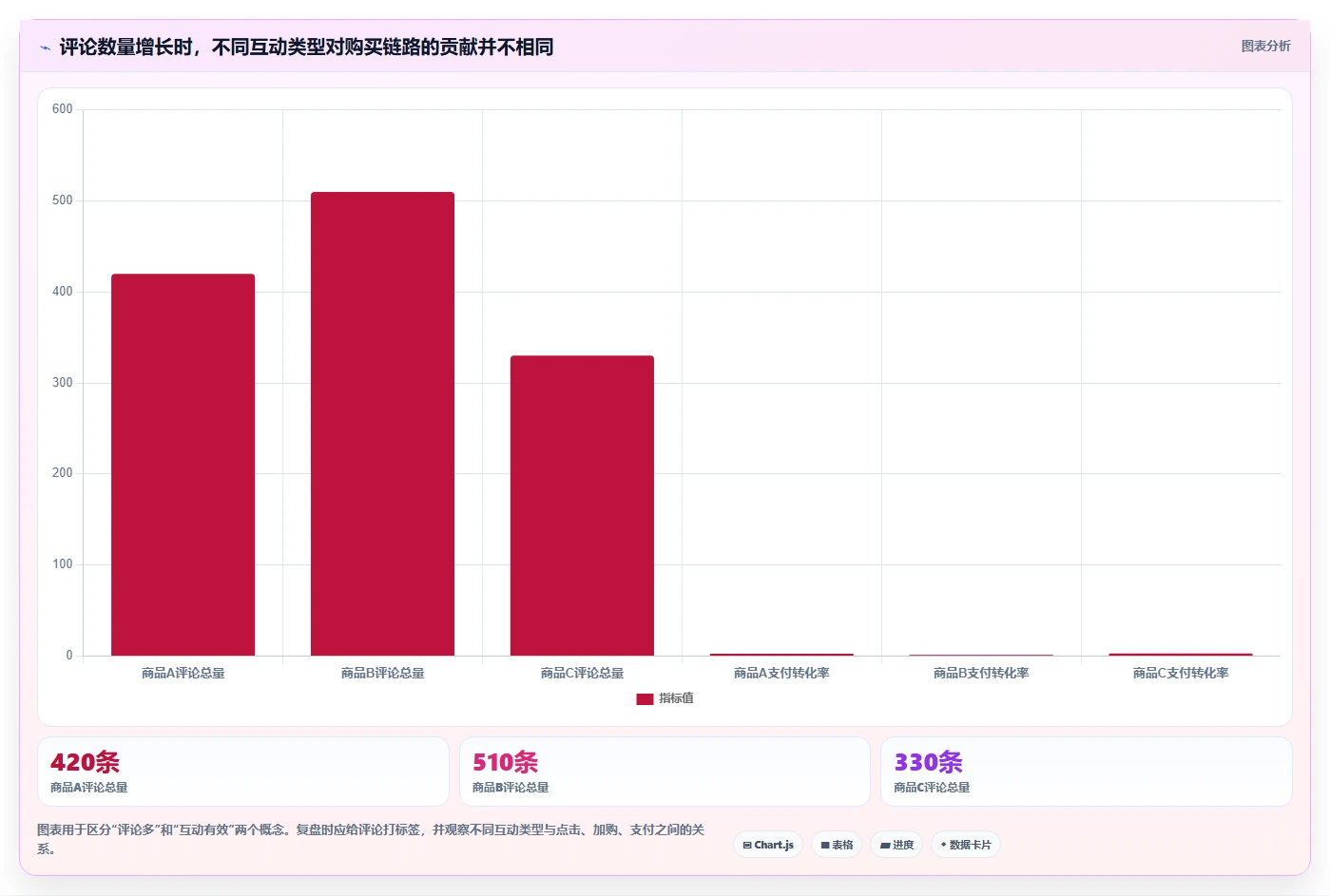The height and width of the screenshot is (896, 1330).
Task: Click the 420条 data card
Action: pos(243,772)
